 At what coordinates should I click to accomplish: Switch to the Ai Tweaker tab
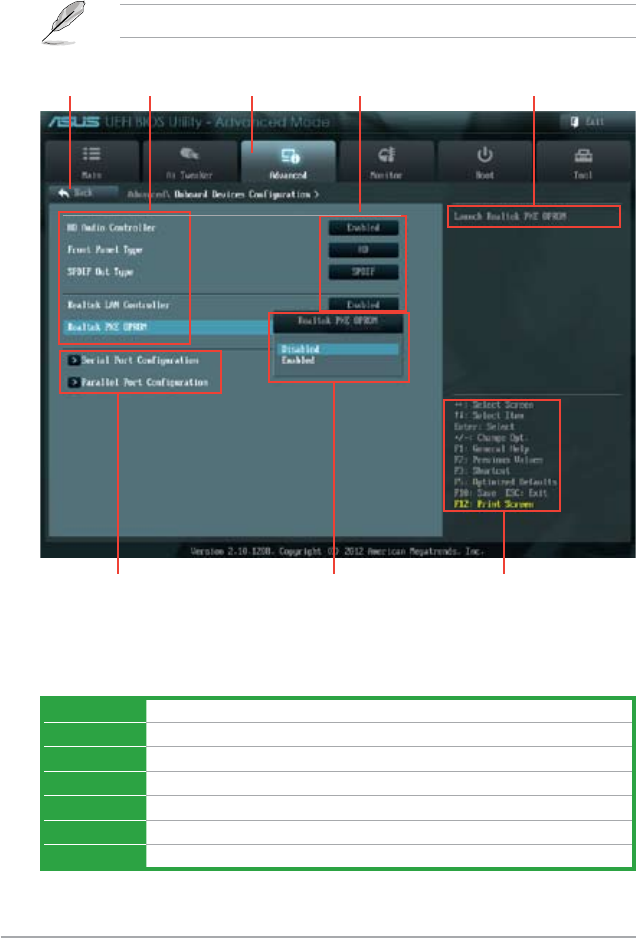coord(189,162)
